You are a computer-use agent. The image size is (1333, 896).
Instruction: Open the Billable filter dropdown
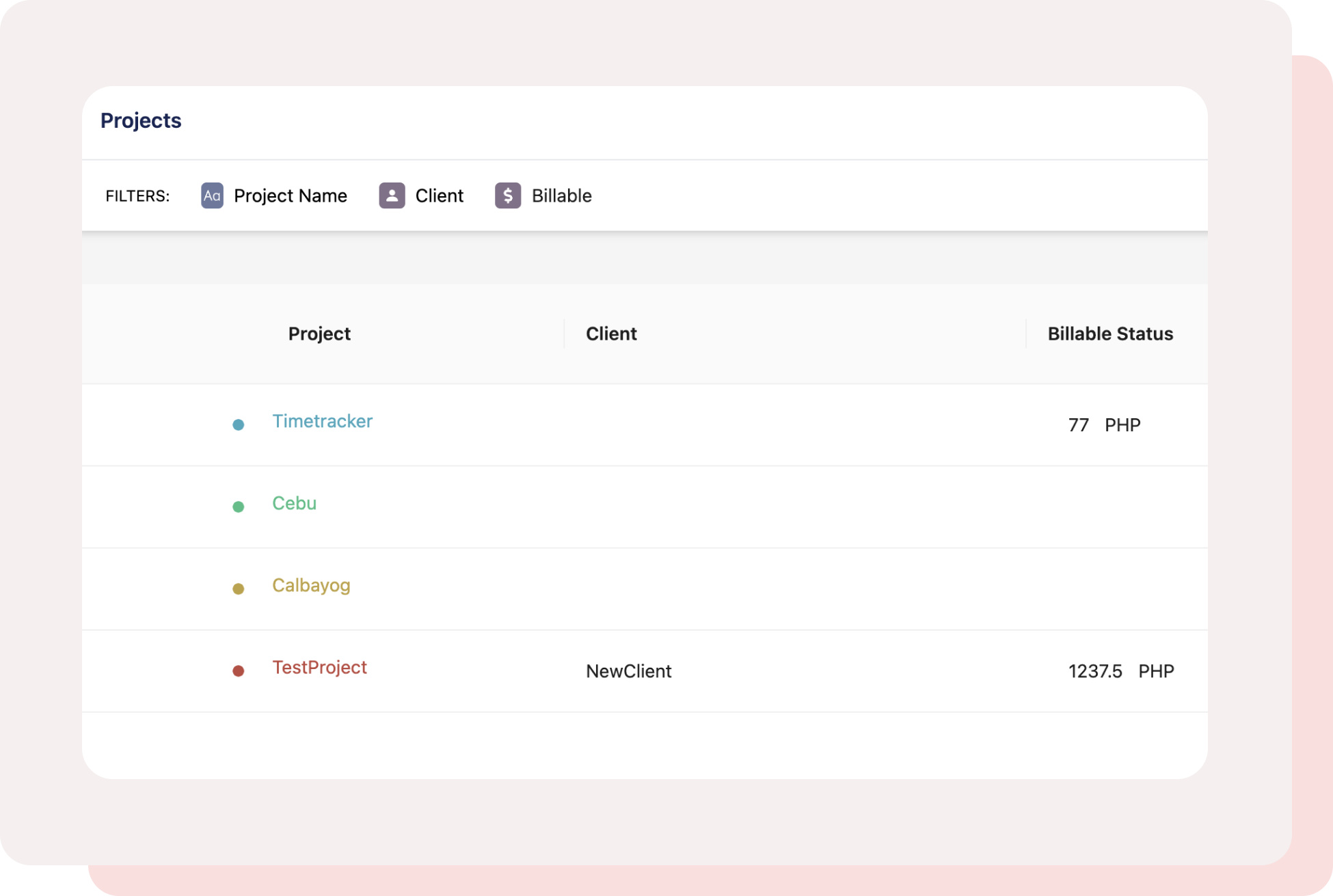561,195
